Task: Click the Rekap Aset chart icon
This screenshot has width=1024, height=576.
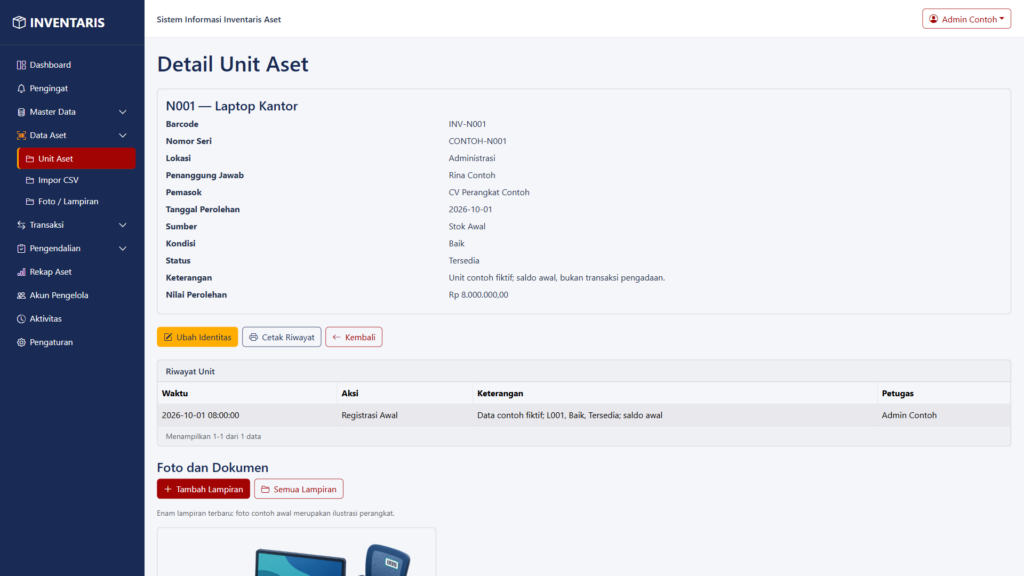Action: click(21, 272)
